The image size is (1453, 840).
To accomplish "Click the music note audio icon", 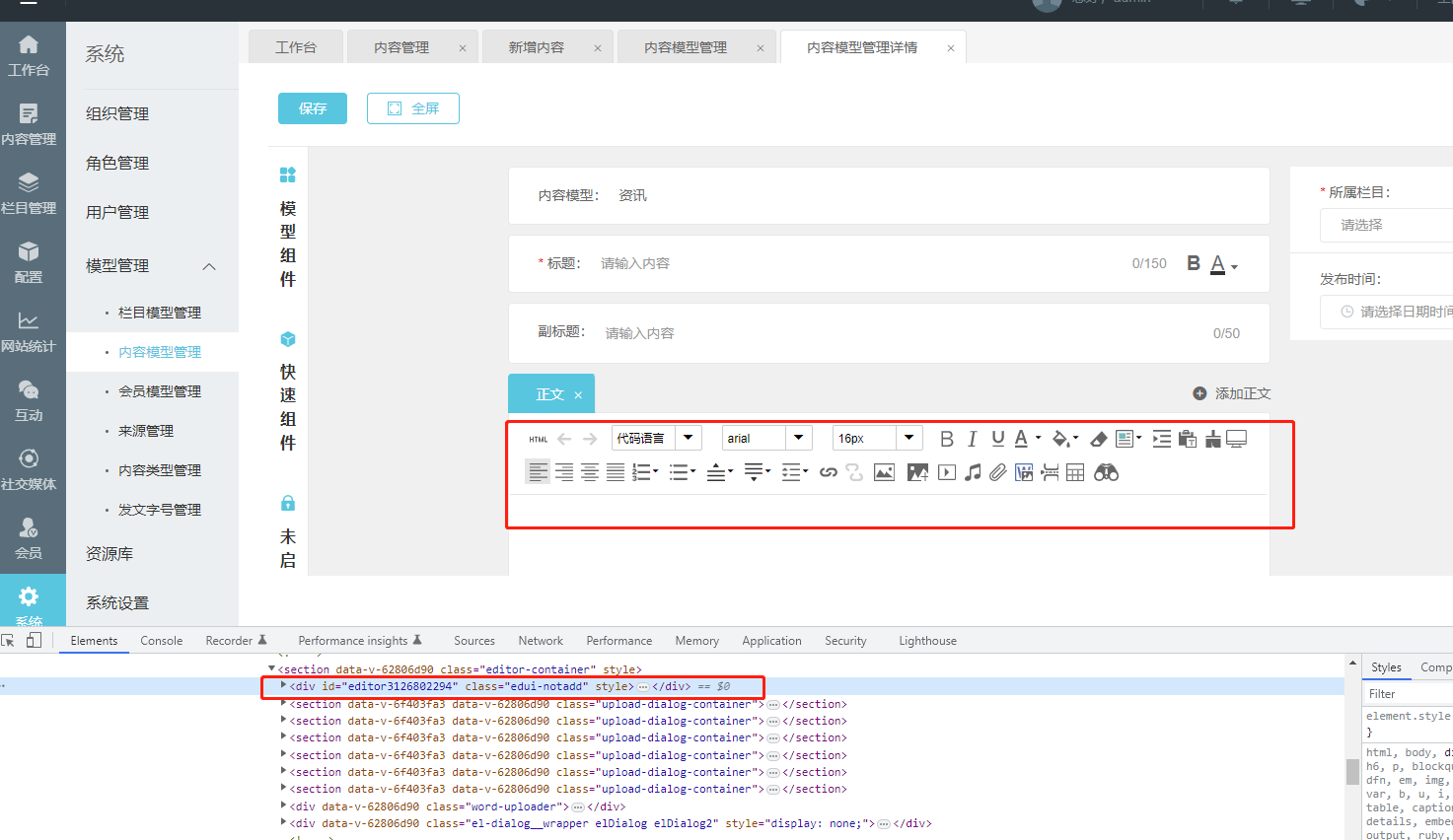I will (x=973, y=473).
